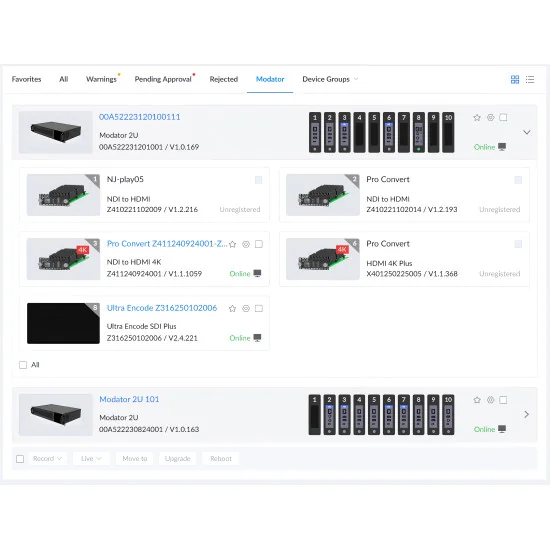Select slot 5 module in Modator 2U 101

coord(374,415)
